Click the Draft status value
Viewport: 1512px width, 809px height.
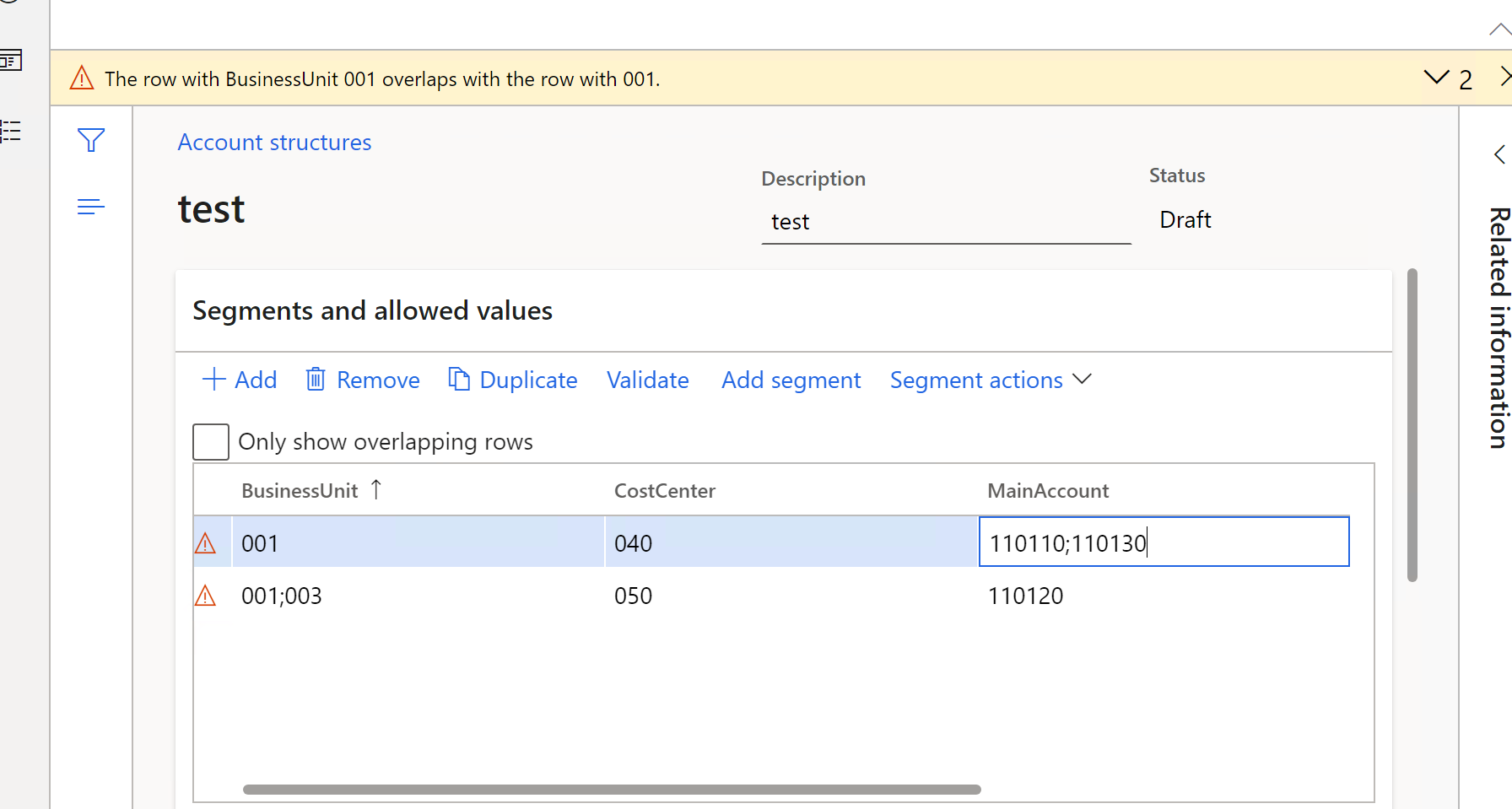pyautogui.click(x=1185, y=220)
